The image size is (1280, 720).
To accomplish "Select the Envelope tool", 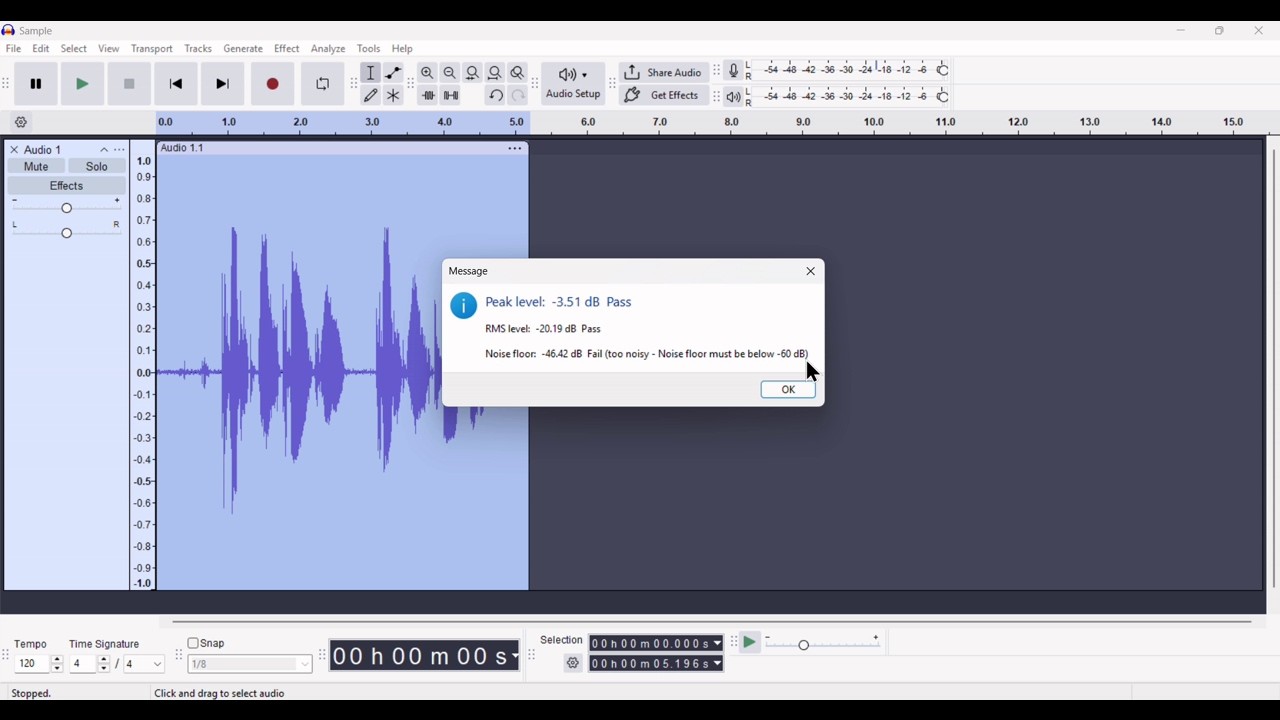I will [394, 73].
